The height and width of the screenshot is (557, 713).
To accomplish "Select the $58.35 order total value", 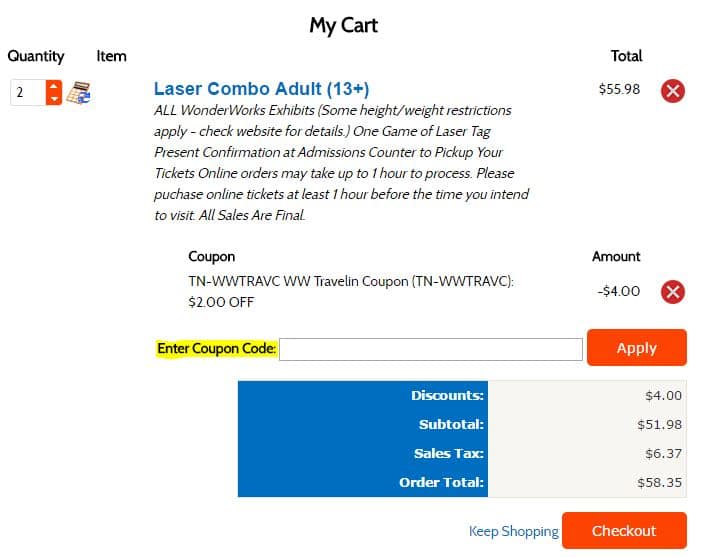I will coord(659,482).
